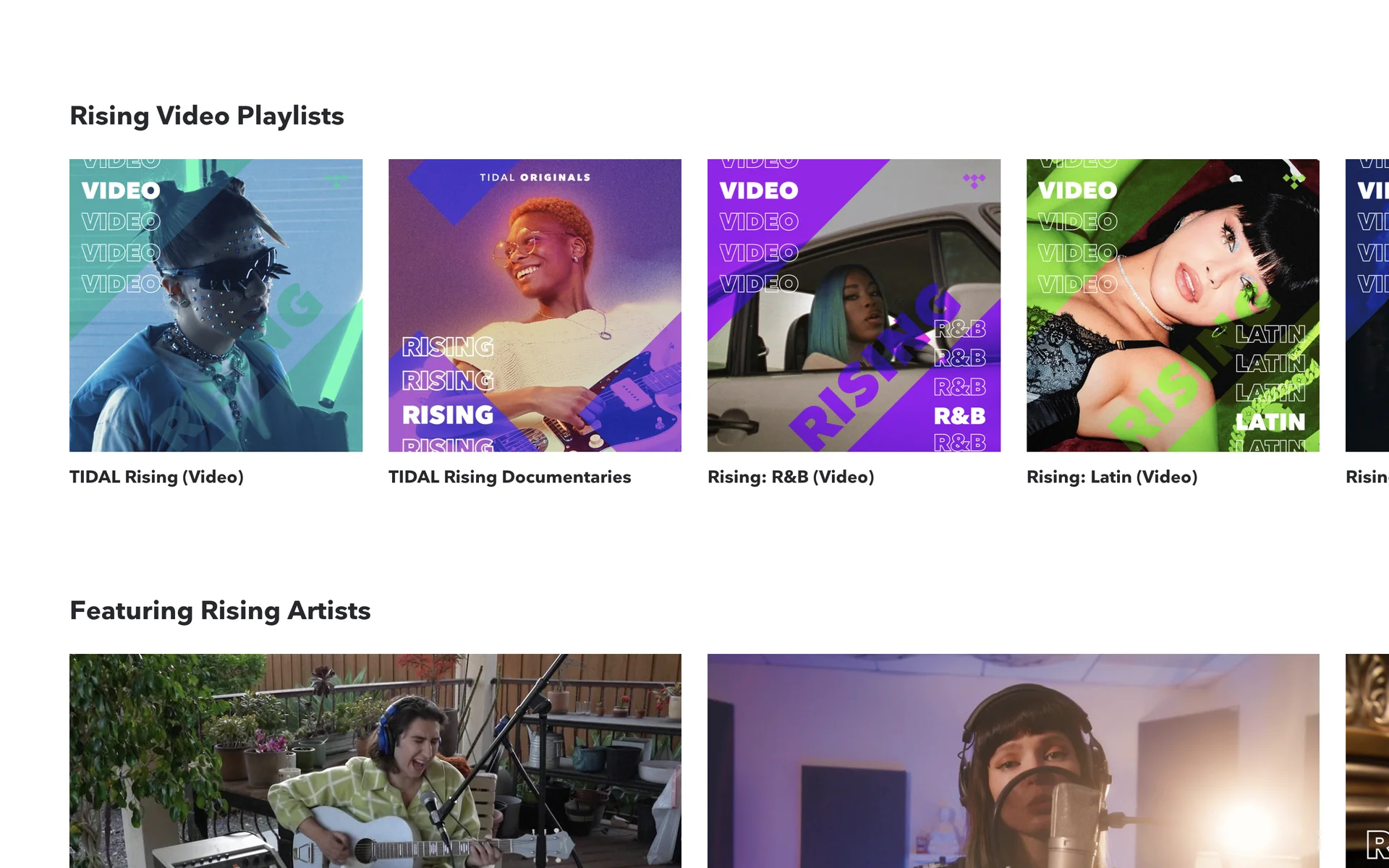Open the partially visible third featured artist video
This screenshot has width=1389, height=868.
click(x=1367, y=761)
